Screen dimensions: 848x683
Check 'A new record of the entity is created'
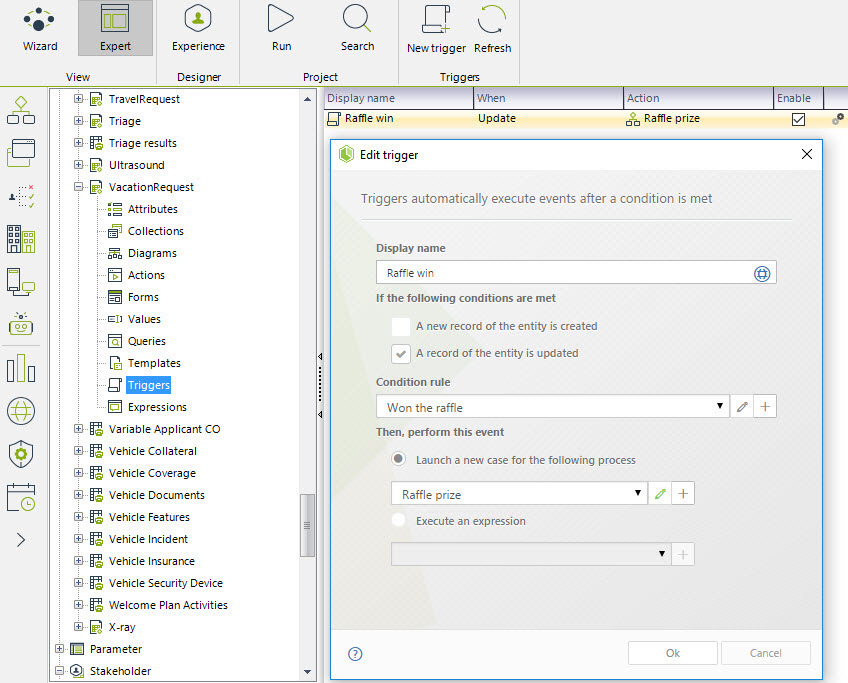401,327
